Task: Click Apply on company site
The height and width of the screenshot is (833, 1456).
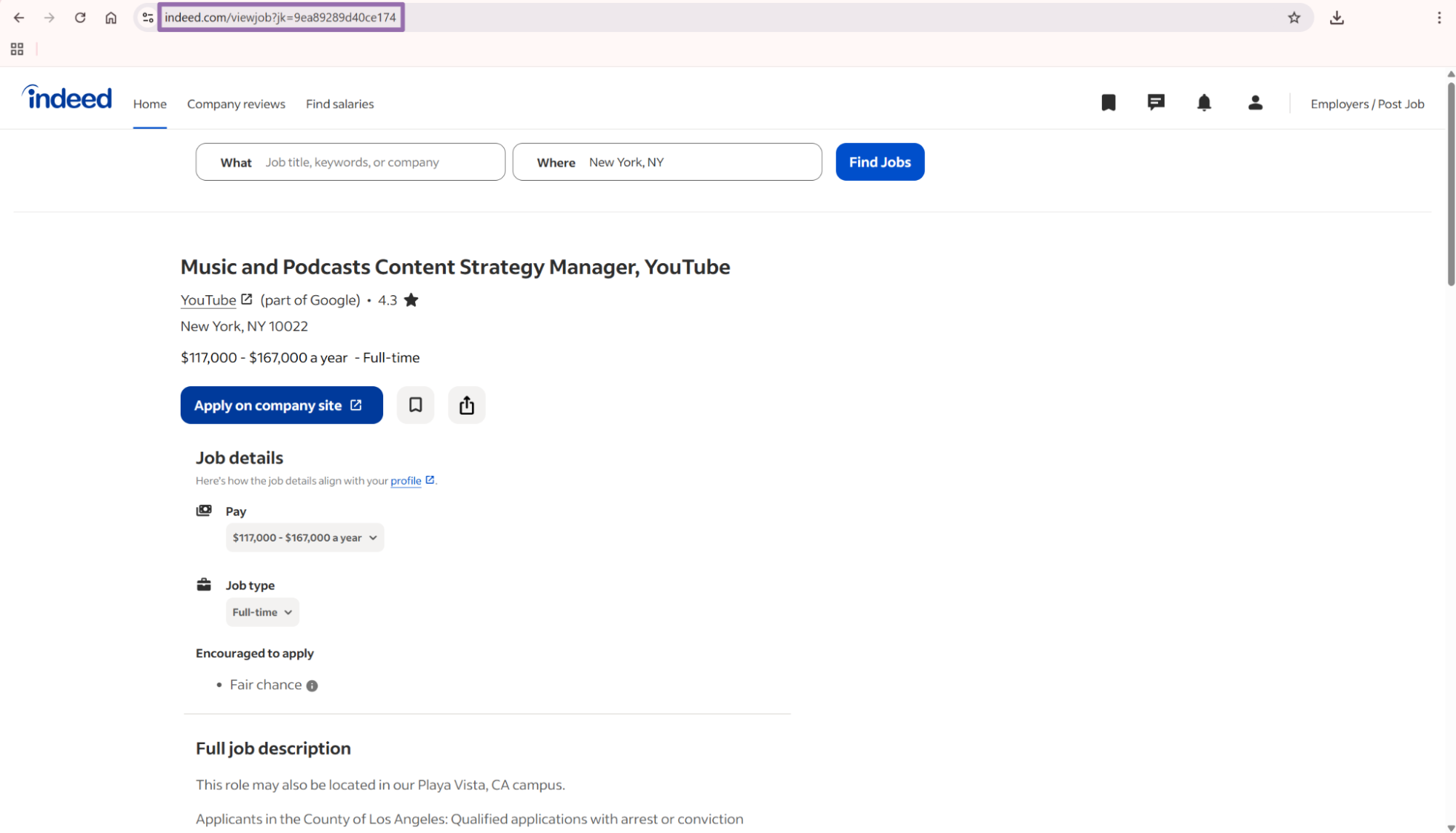Action: [x=281, y=405]
